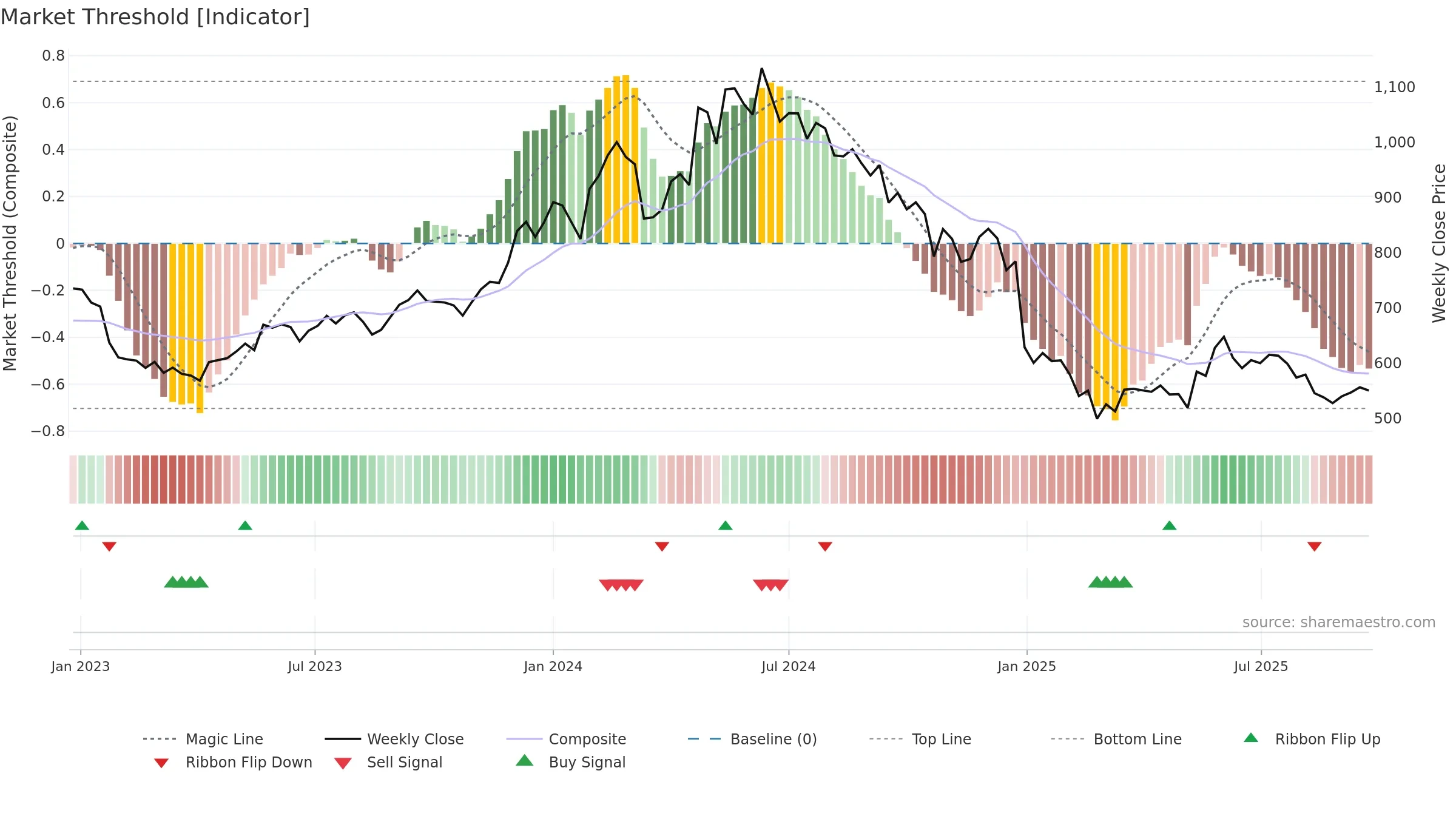Screen dimensions: 1456x819
Task: Click the 1,000 price axis label
Action: pyautogui.click(x=1395, y=143)
